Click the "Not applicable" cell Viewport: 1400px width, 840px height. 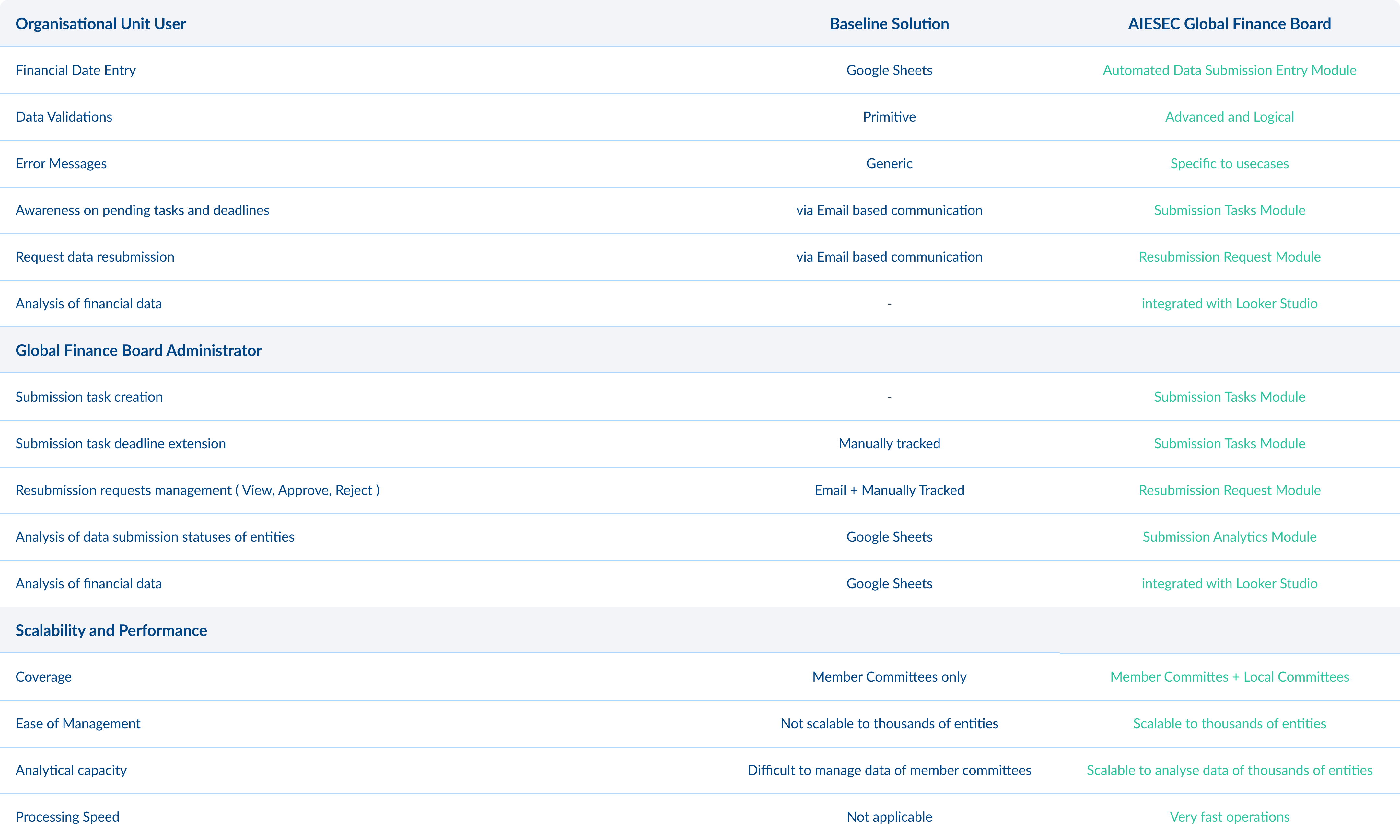coord(889,817)
